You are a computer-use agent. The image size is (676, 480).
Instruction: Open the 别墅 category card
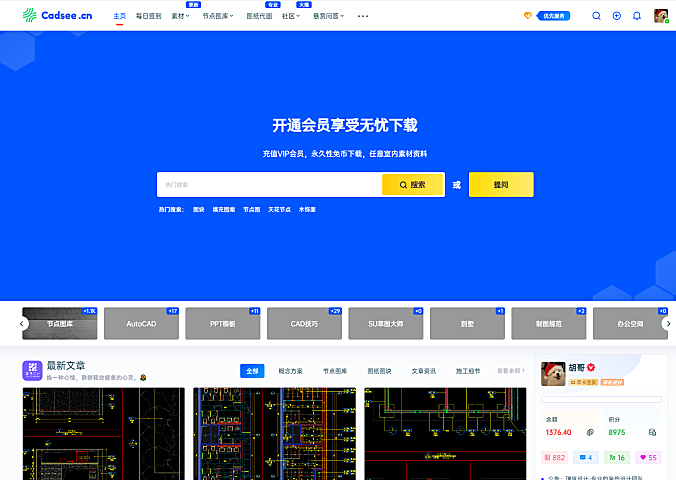(467, 323)
